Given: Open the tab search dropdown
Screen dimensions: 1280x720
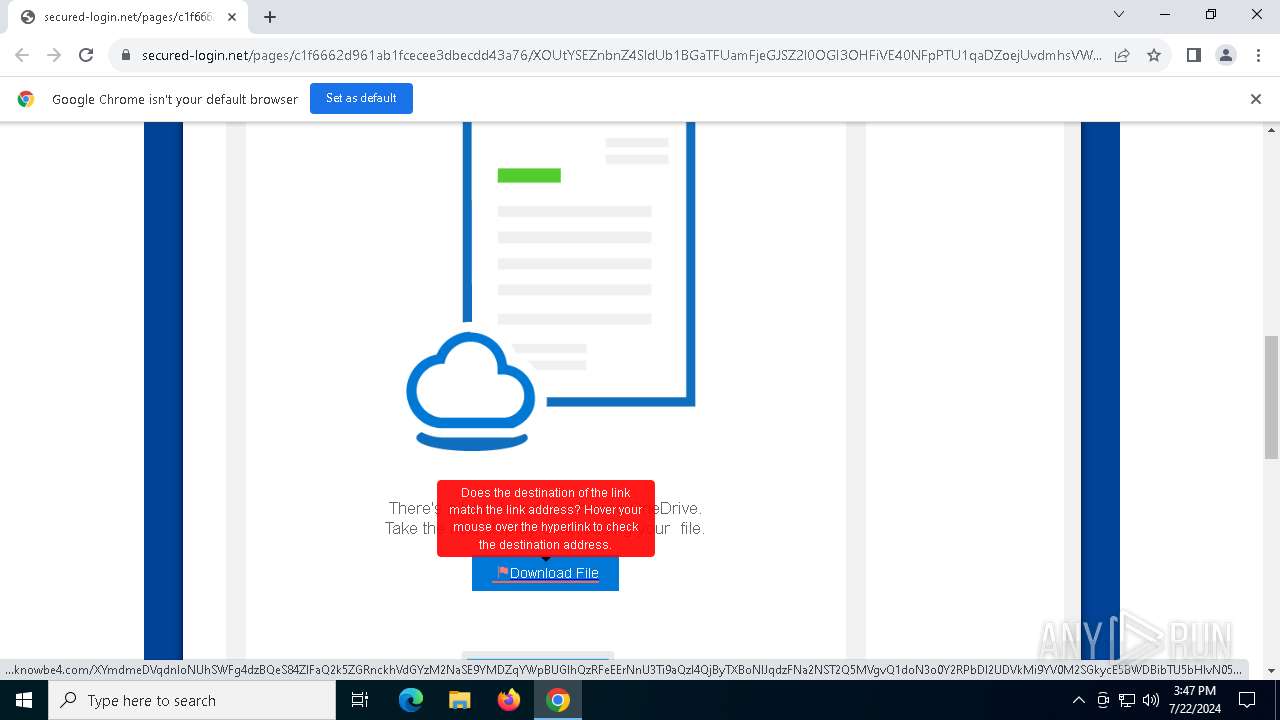Looking at the screenshot, I should (x=1119, y=14).
